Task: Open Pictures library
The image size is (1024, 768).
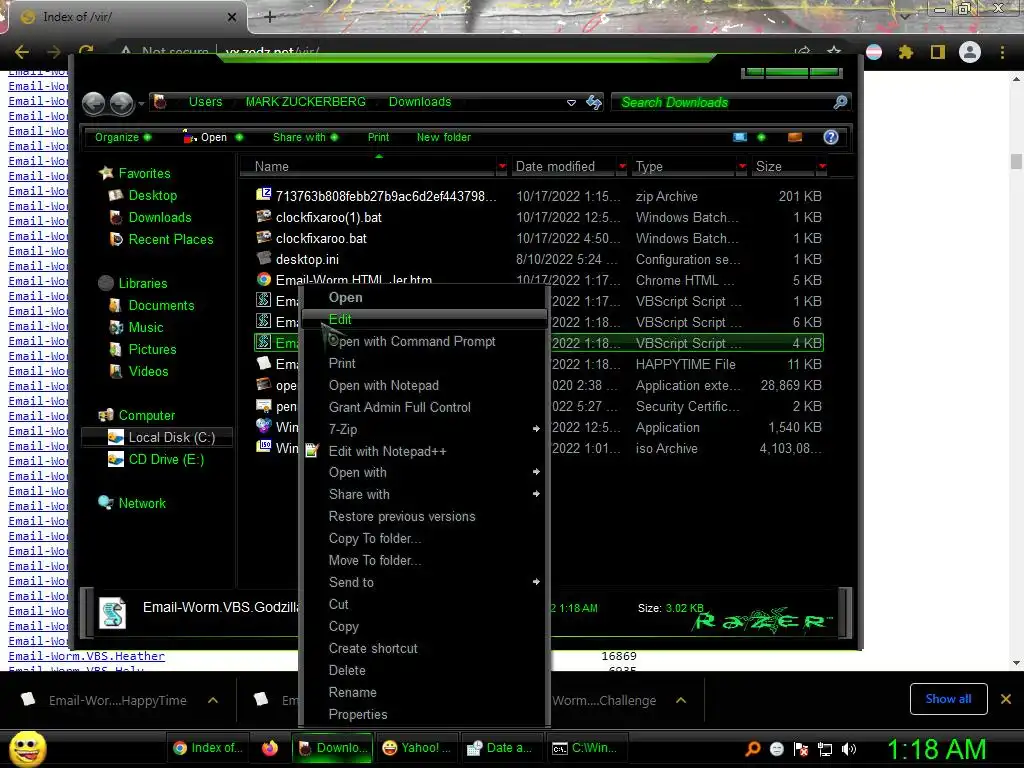Action: point(152,349)
